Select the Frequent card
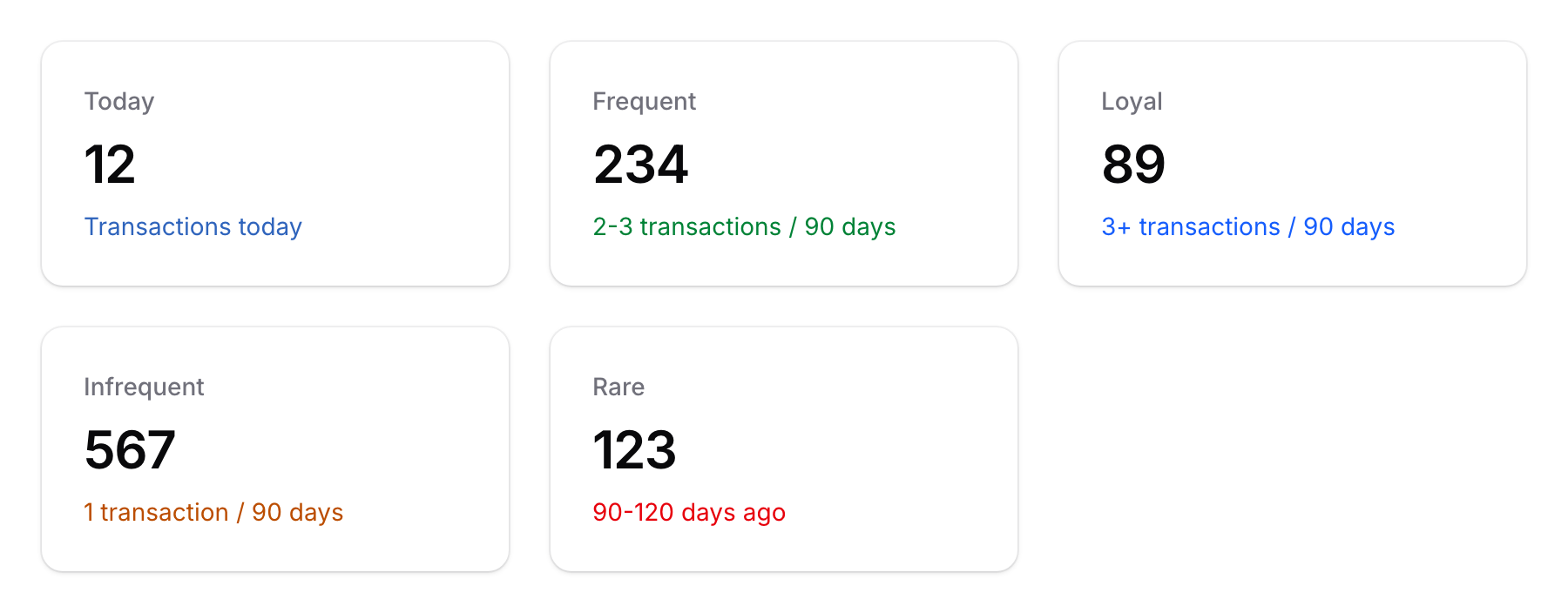 [x=784, y=164]
